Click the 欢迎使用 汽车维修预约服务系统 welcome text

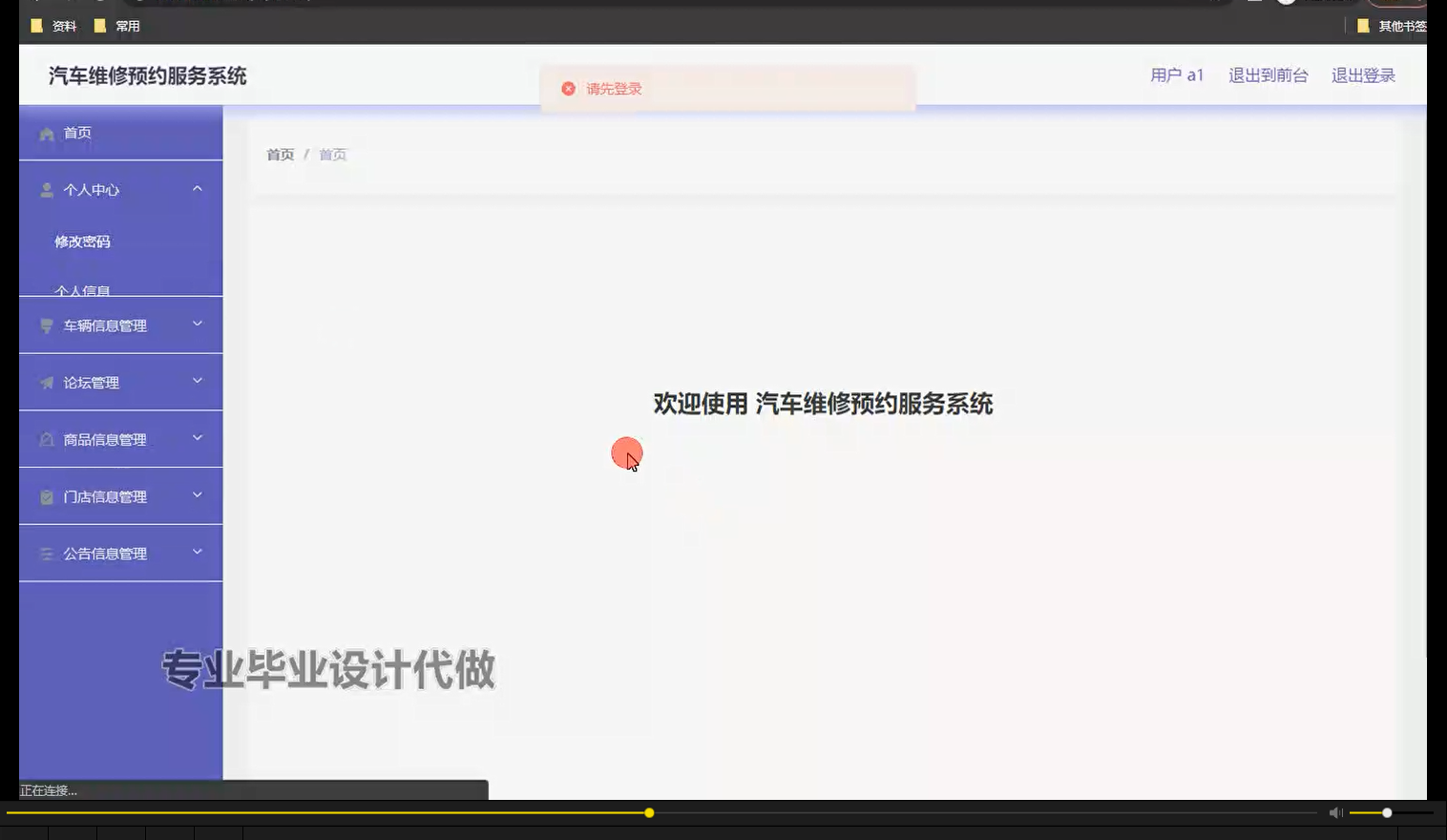tap(823, 404)
